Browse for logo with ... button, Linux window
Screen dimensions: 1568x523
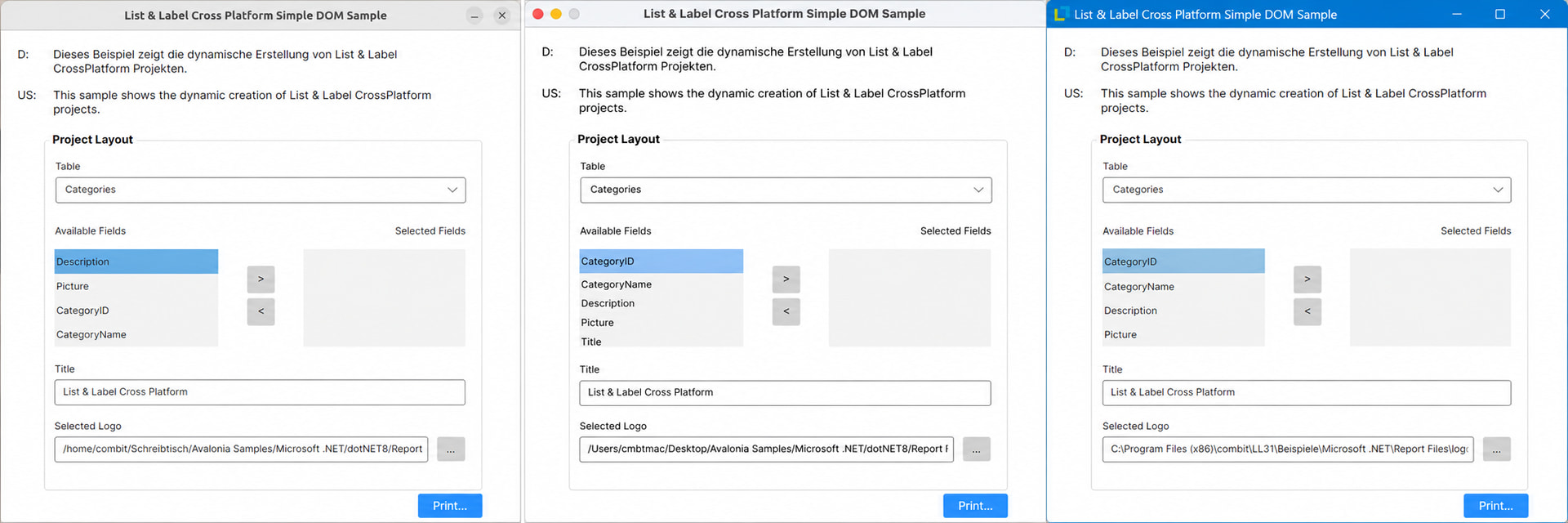tap(451, 449)
